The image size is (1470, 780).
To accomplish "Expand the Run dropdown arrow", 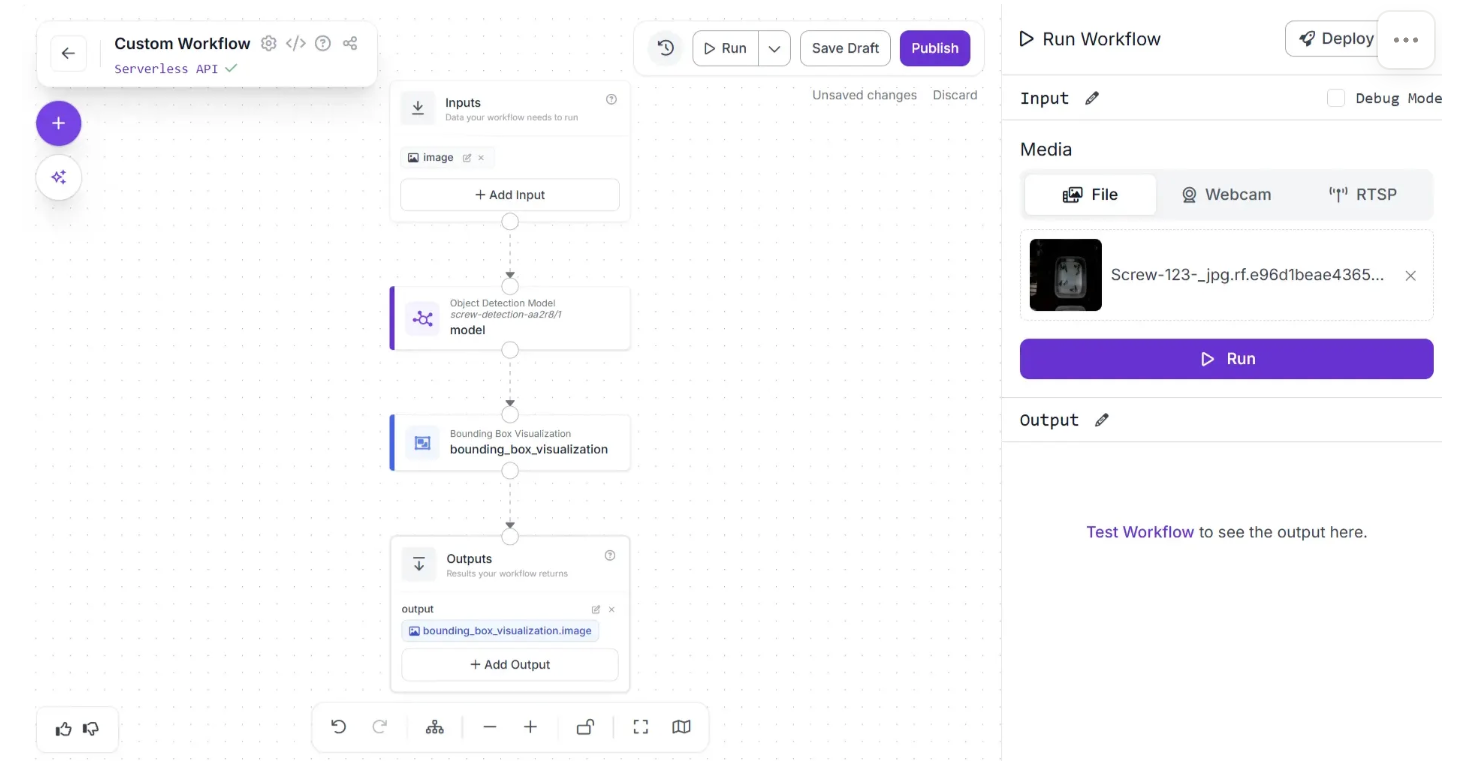I will (x=774, y=48).
